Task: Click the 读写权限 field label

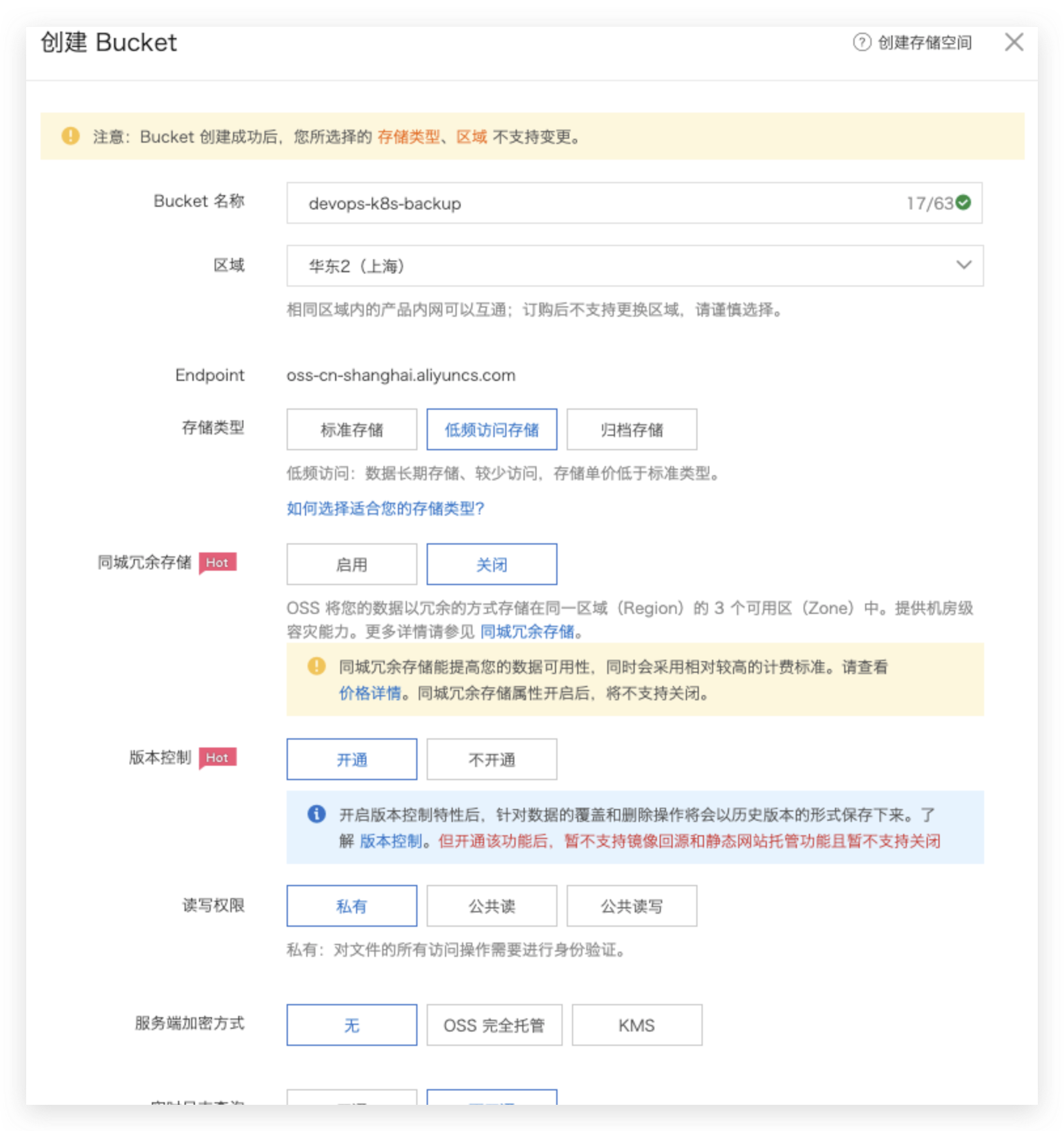Action: click(213, 905)
